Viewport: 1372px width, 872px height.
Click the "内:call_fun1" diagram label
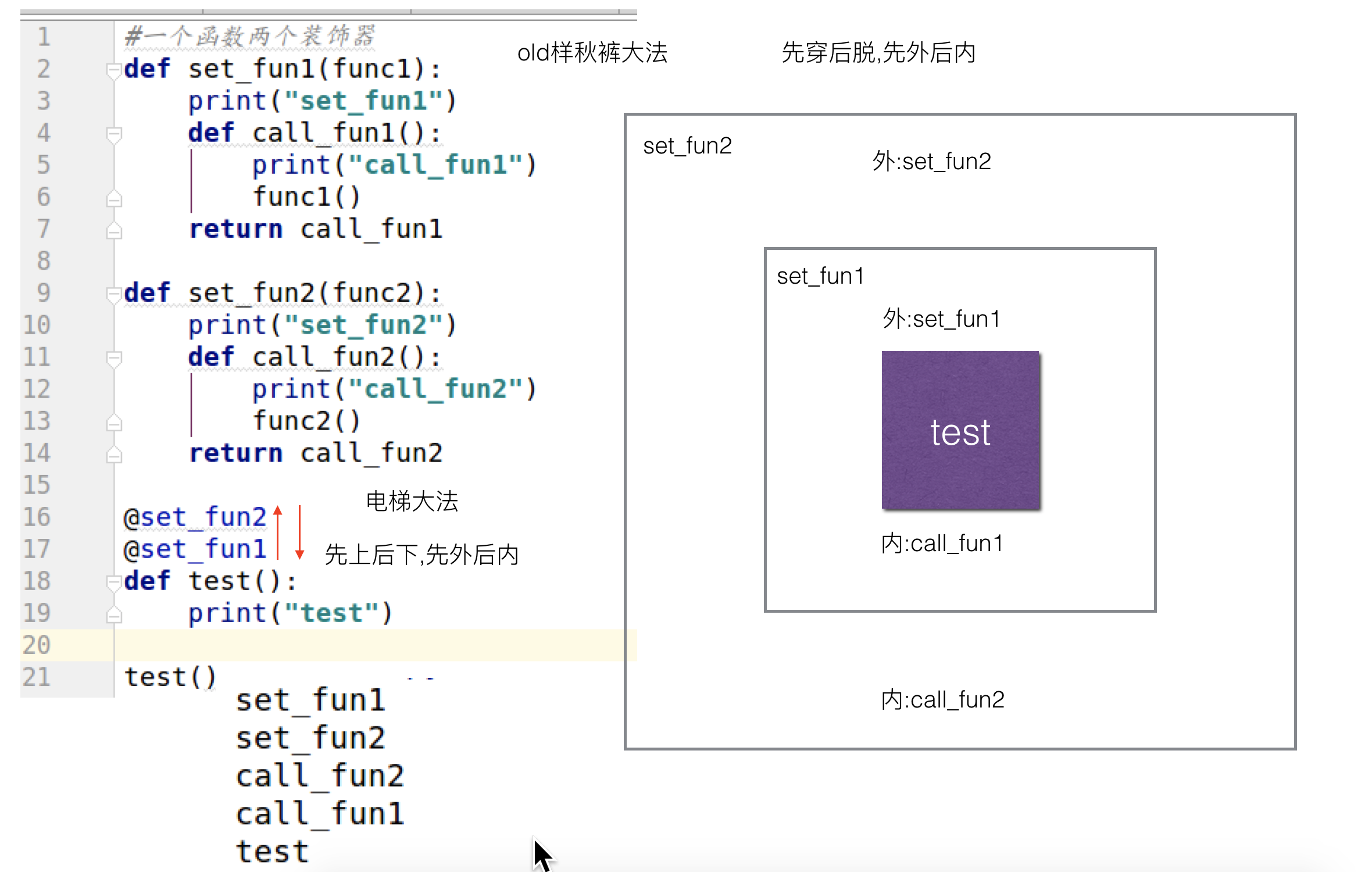(x=942, y=544)
